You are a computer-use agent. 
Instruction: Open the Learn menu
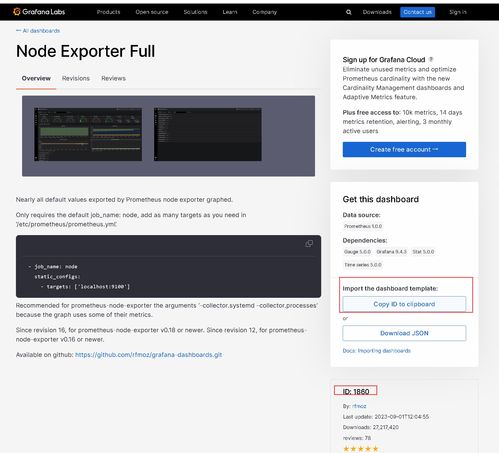pyautogui.click(x=230, y=12)
